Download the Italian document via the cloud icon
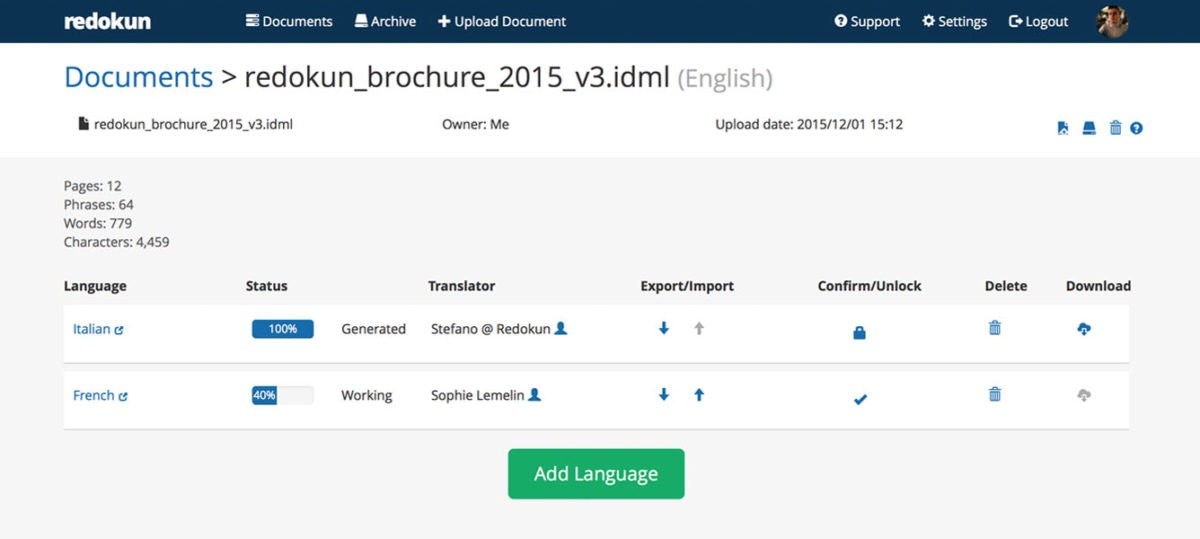1200x539 pixels. 1084,328
